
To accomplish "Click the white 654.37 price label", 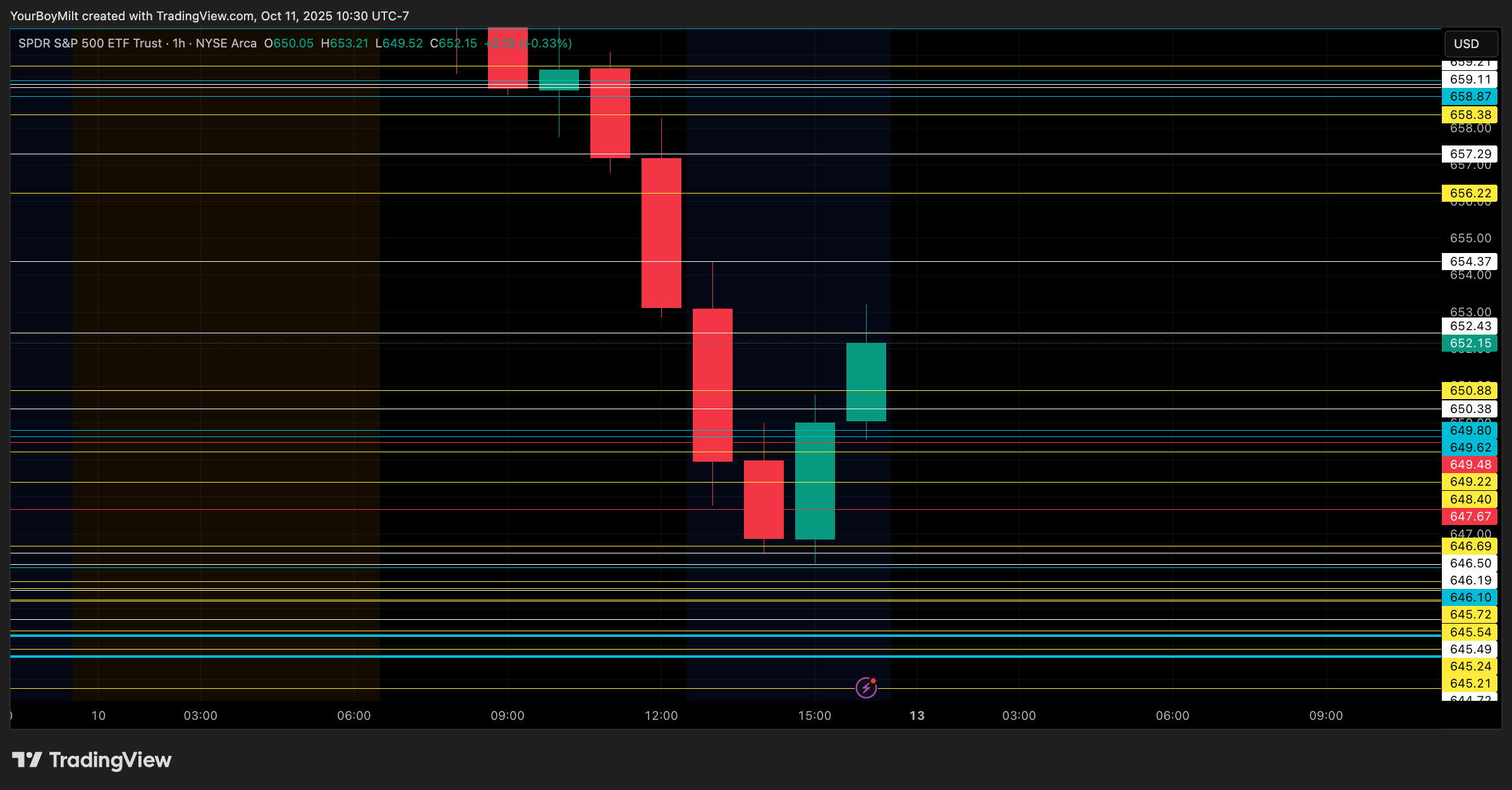I will point(1470,262).
